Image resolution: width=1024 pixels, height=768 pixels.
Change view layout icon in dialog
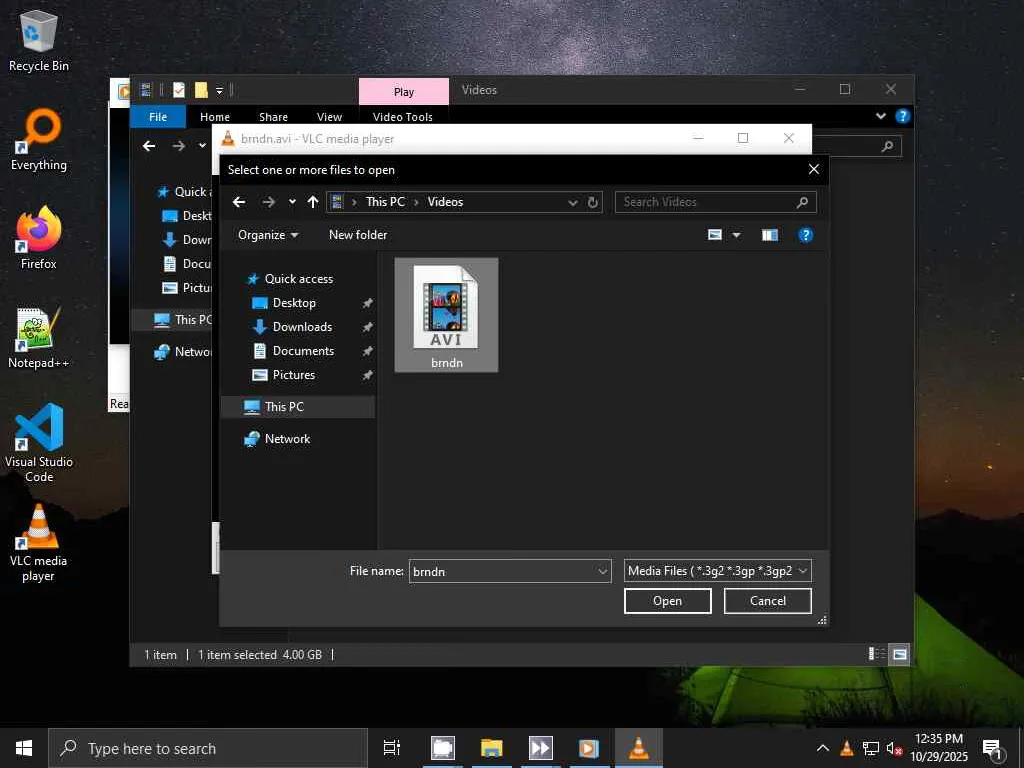(x=715, y=234)
